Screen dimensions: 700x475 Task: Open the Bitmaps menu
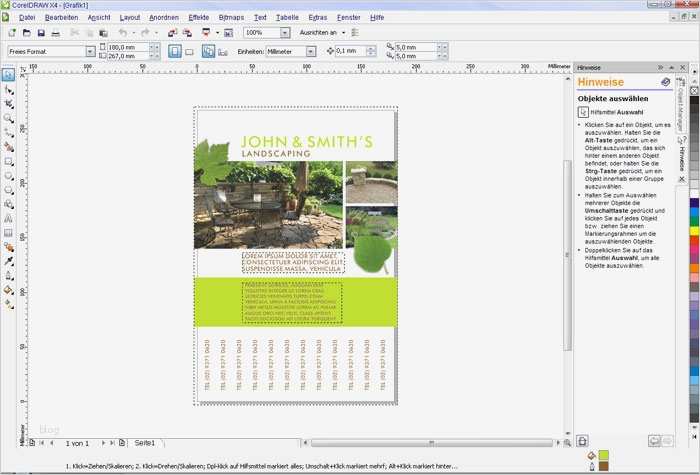click(230, 17)
